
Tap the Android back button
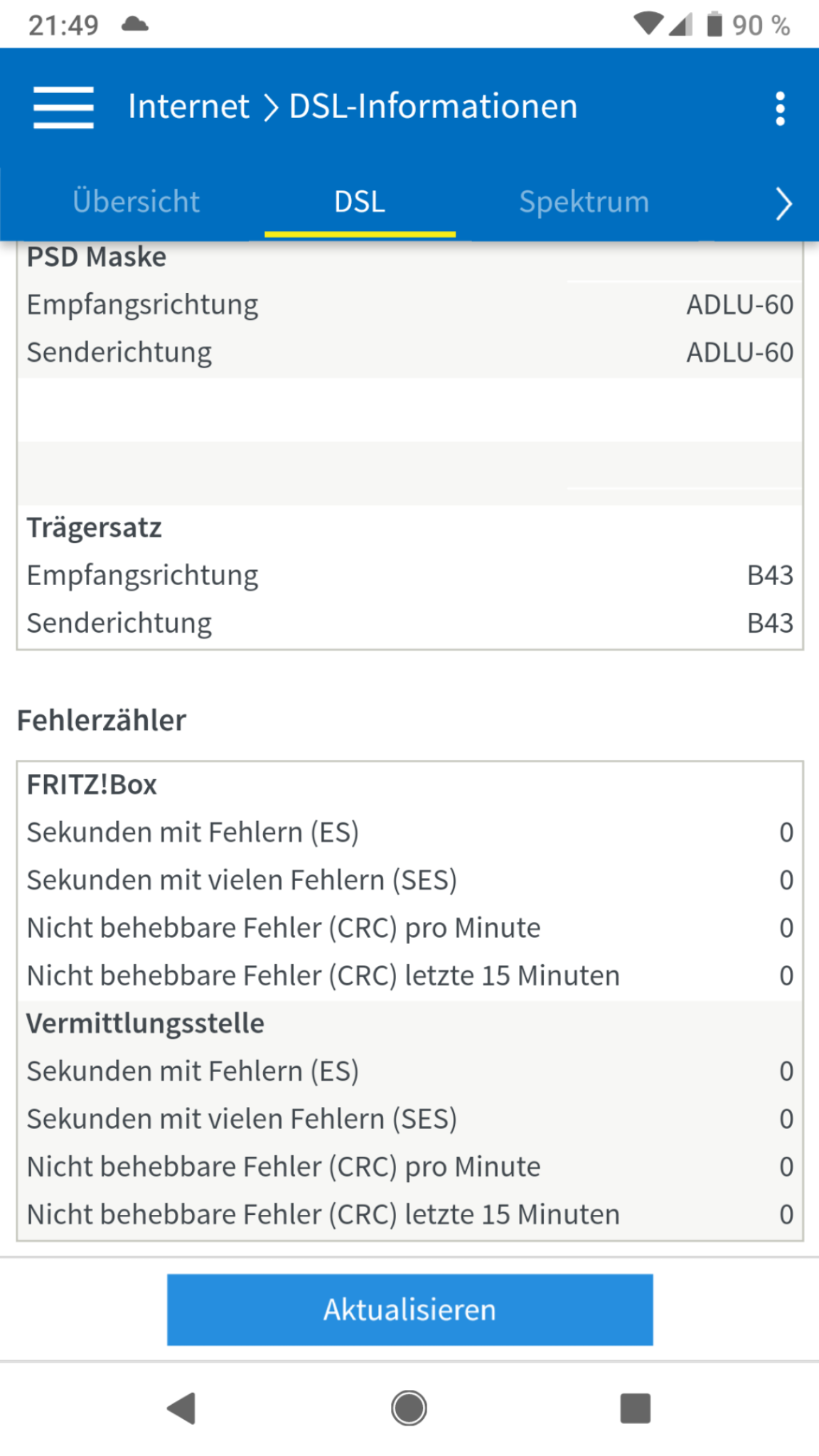tap(182, 1408)
